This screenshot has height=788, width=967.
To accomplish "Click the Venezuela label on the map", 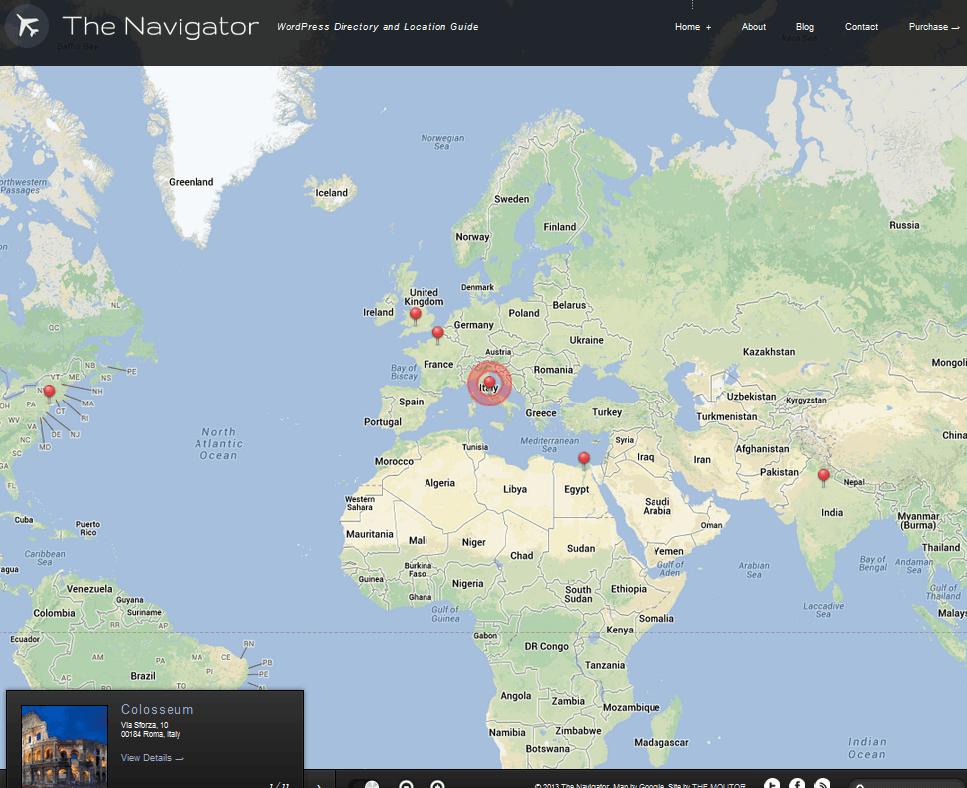I will [x=89, y=589].
